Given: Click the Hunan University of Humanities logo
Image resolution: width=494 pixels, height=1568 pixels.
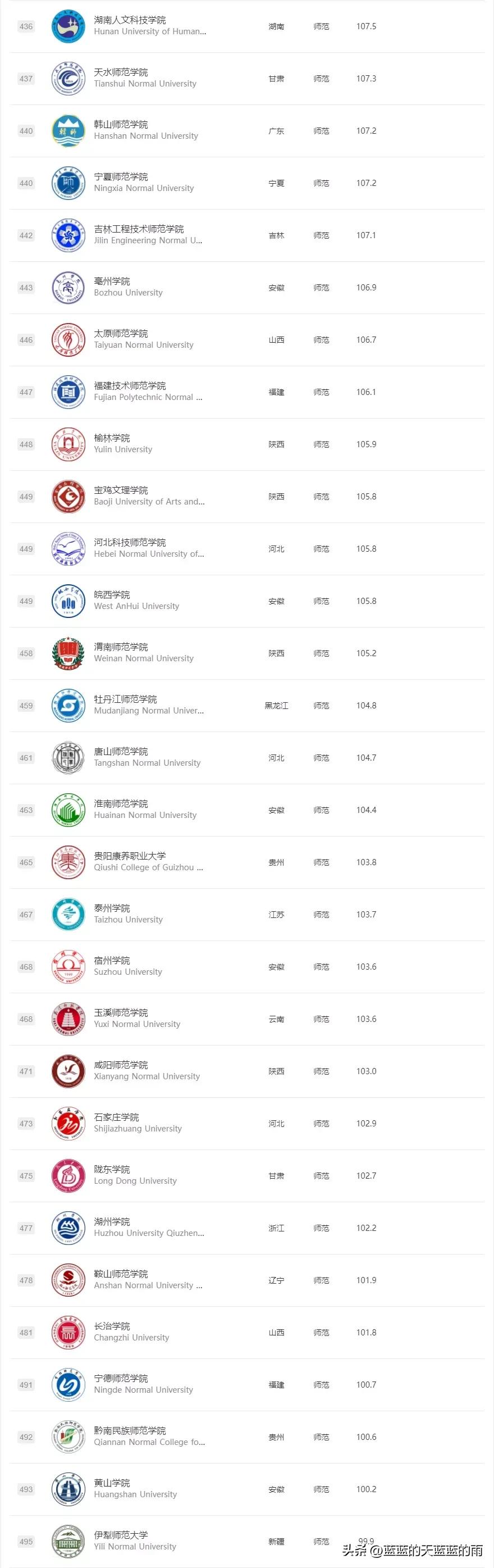Looking at the screenshot, I should pyautogui.click(x=68, y=26).
